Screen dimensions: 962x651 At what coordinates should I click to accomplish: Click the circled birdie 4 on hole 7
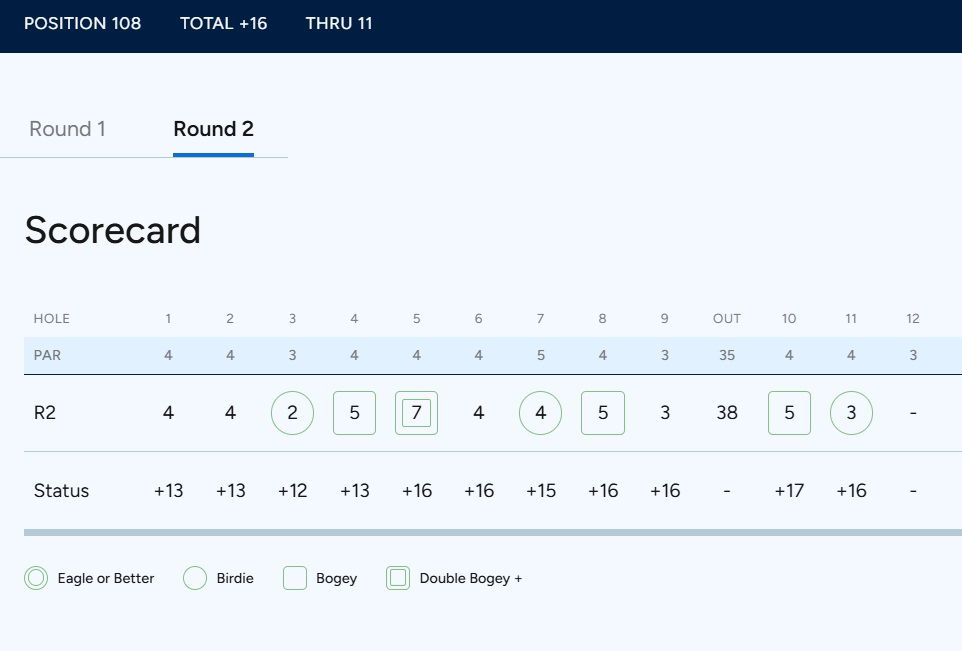(x=540, y=413)
